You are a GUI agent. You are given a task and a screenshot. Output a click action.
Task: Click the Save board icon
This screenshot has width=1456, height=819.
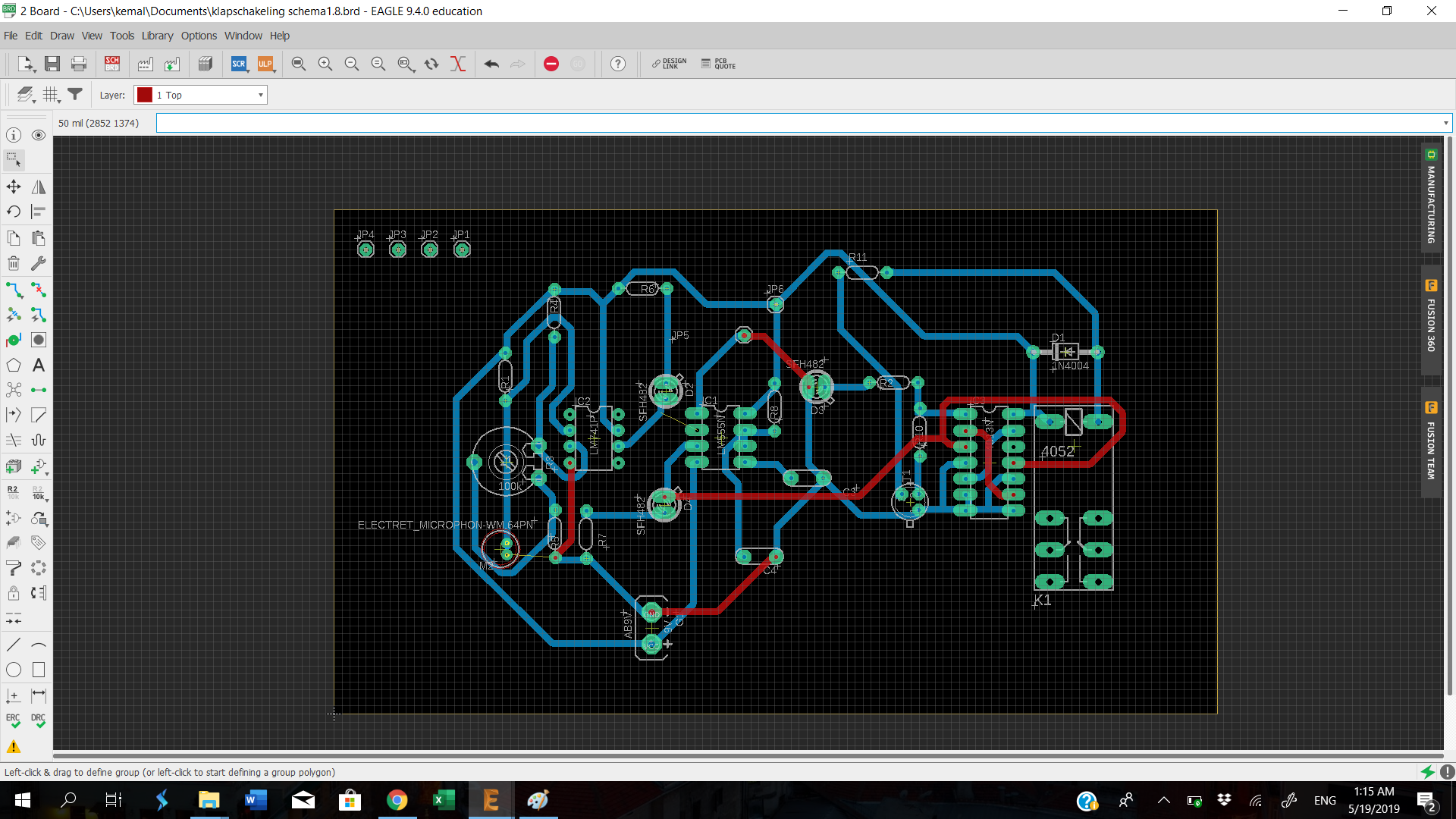click(52, 64)
